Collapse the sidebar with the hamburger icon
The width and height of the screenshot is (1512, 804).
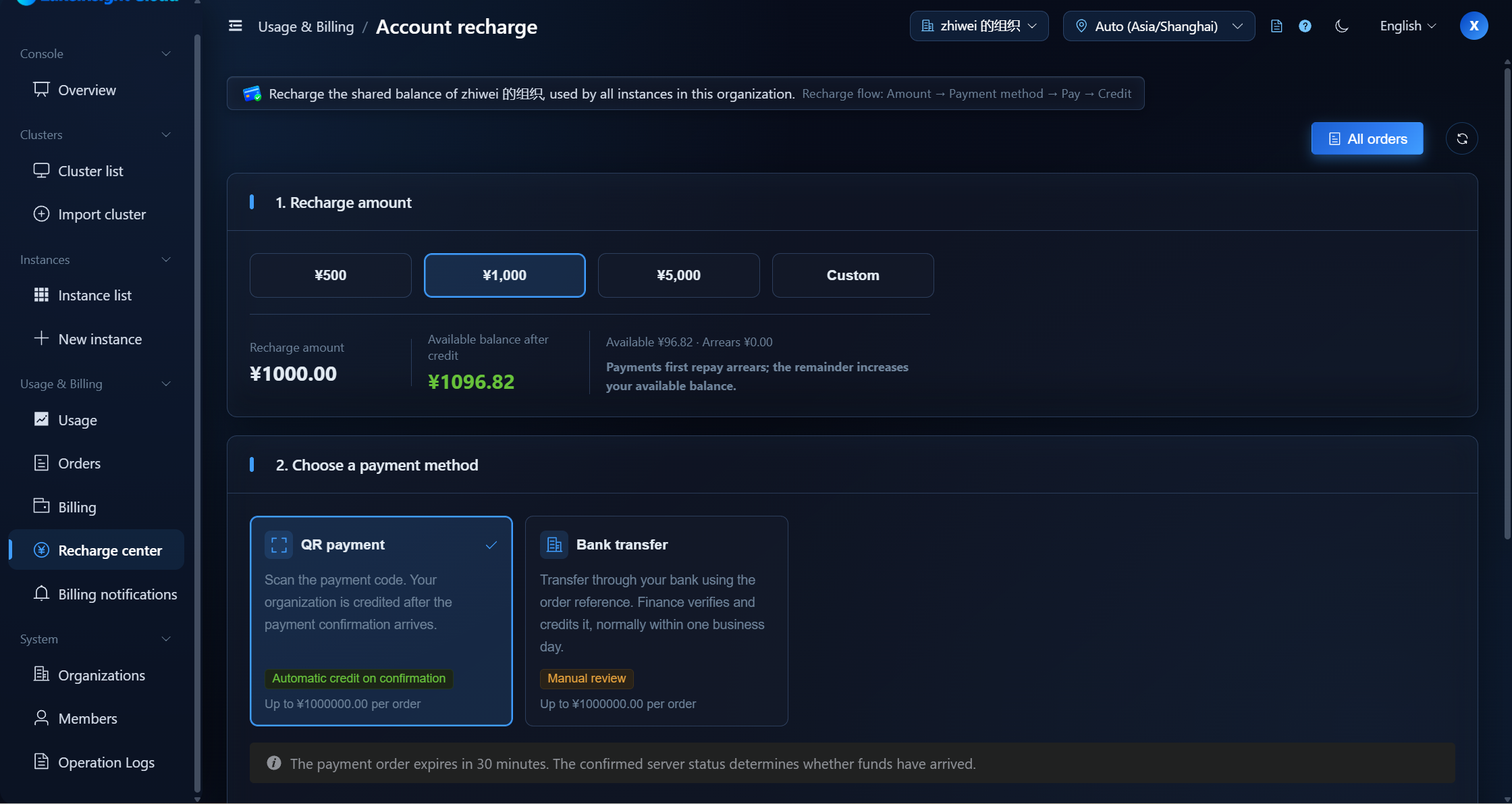point(235,26)
